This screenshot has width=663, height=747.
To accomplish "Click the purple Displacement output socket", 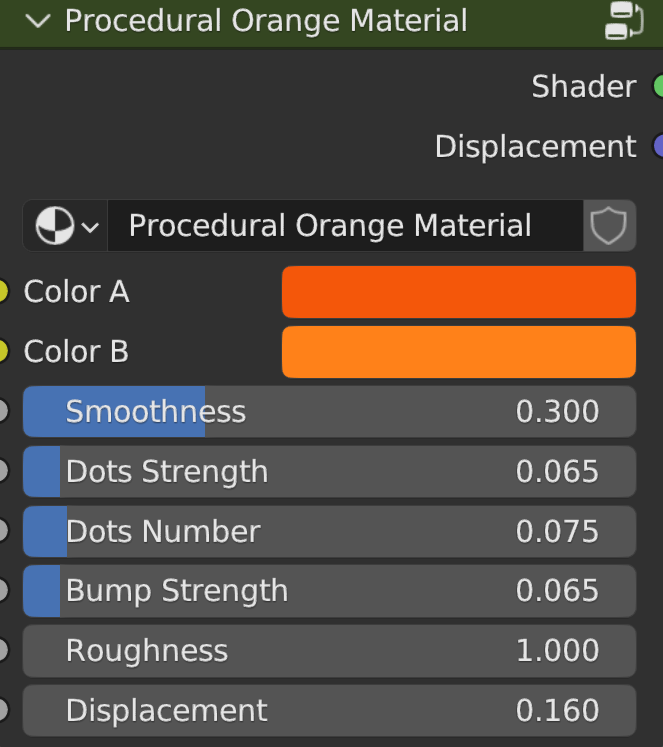I will pyautogui.click(x=658, y=146).
